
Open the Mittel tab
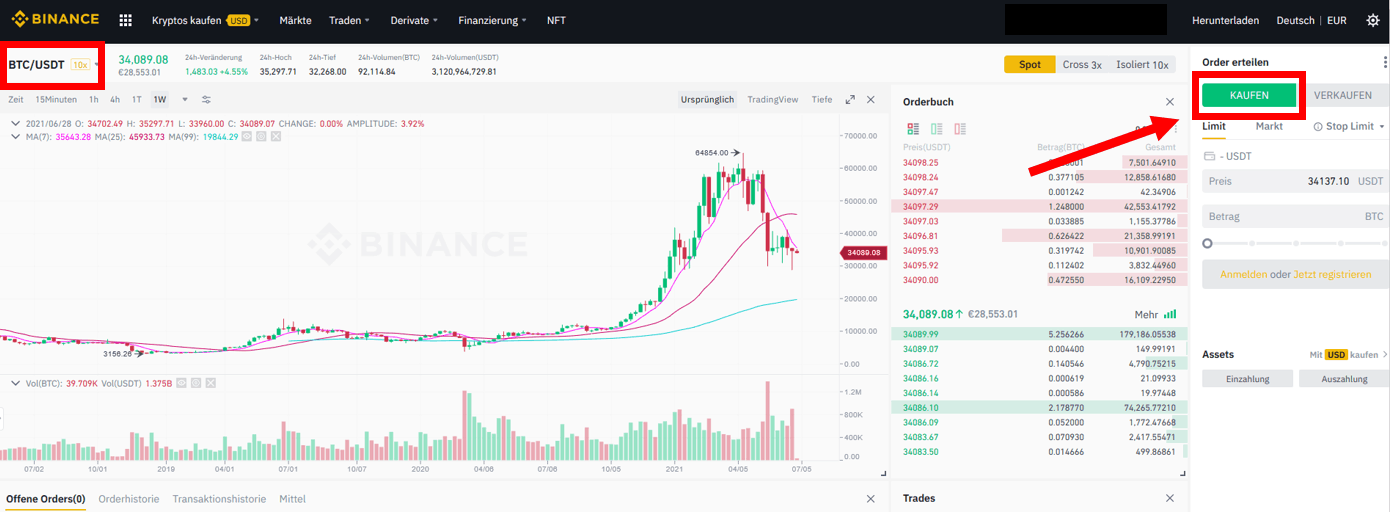[293, 498]
